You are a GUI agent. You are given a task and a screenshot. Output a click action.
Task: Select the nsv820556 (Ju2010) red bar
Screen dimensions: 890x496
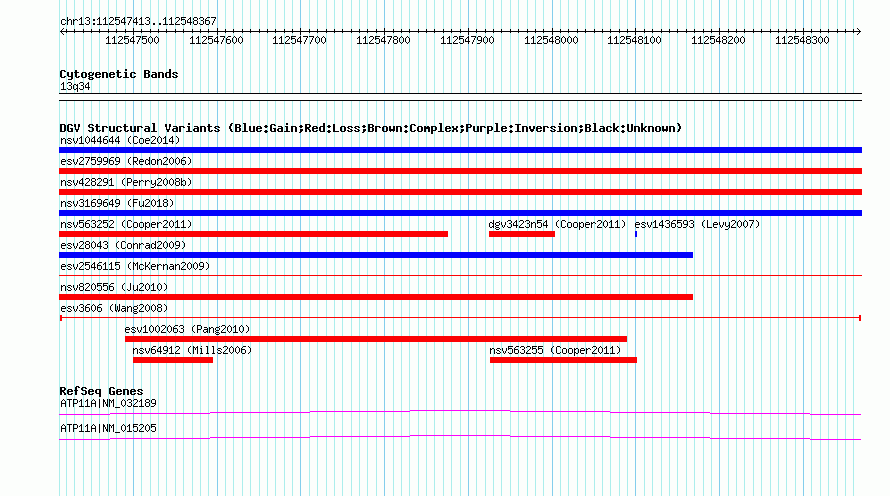(x=376, y=297)
